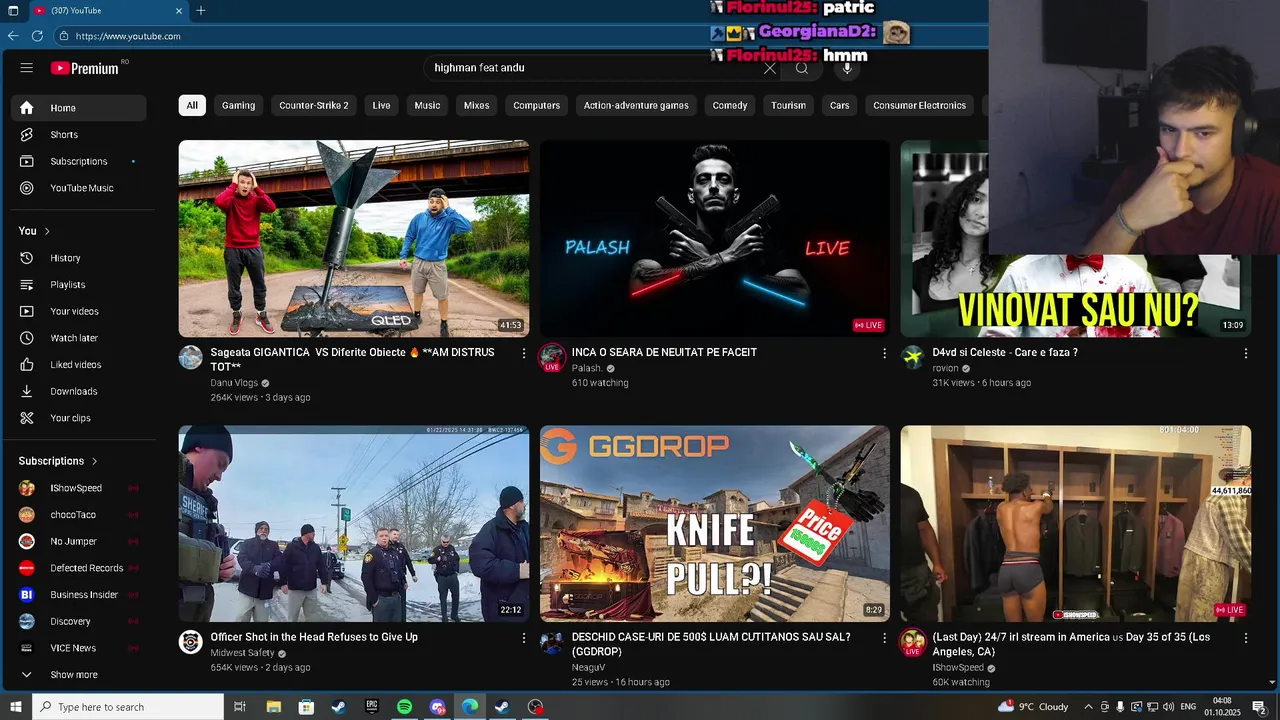
Task: Open Danu Vlogs channel avatar
Action: [191, 357]
